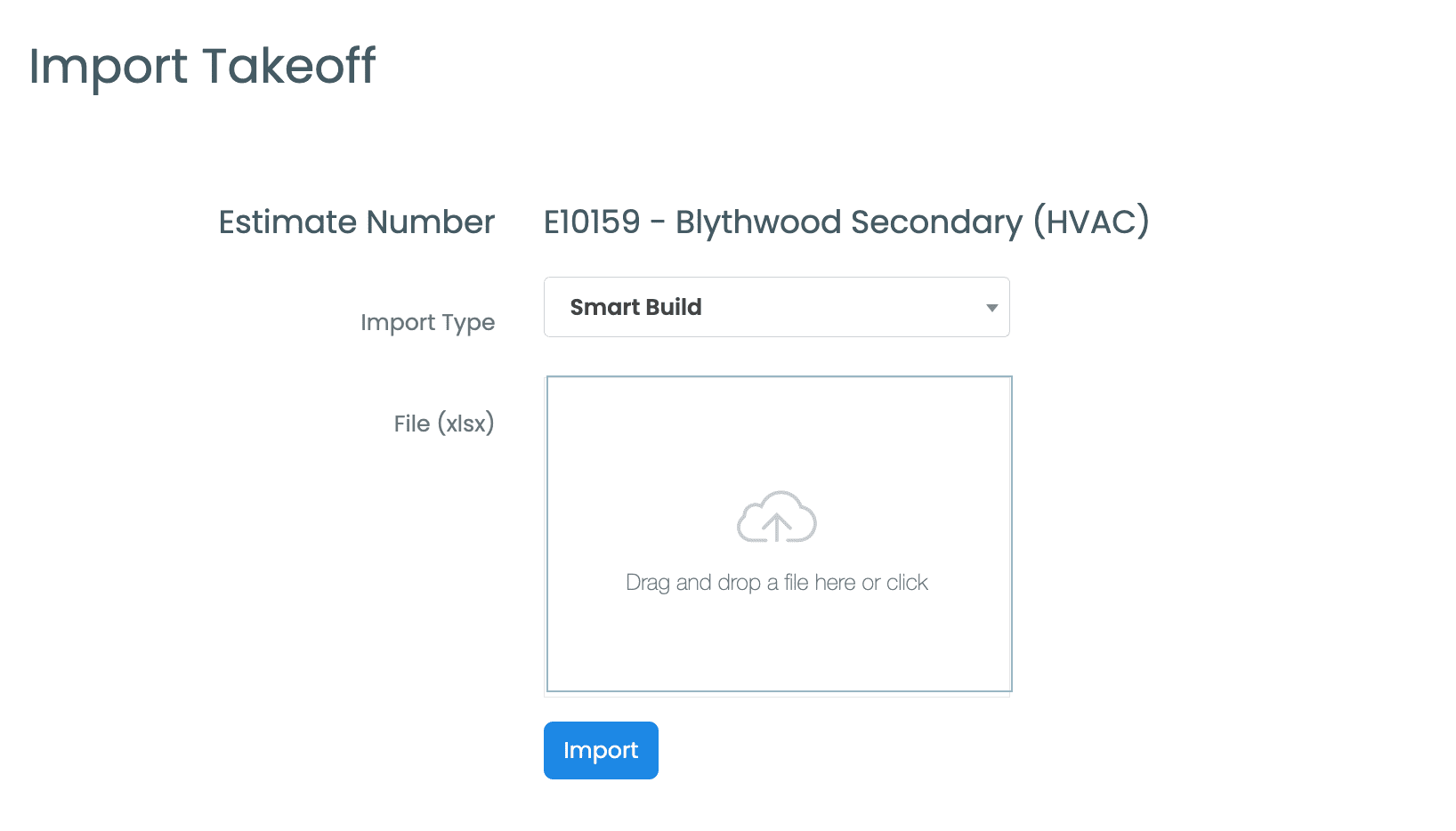Click the '(HVAC)' text in the estimate name
1456x831 pixels.
pos(1091,222)
